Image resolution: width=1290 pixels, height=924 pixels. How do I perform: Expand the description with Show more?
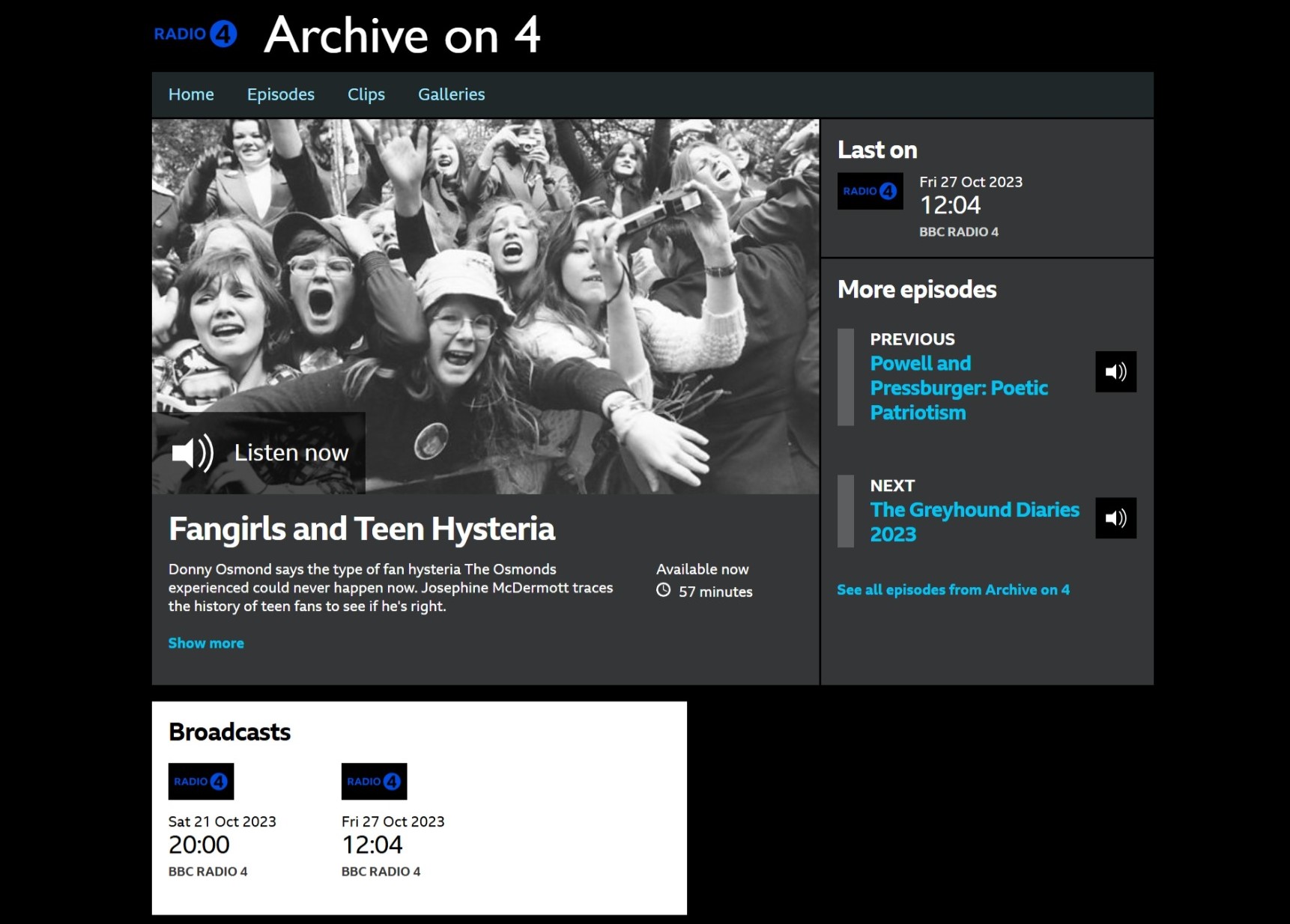point(206,643)
